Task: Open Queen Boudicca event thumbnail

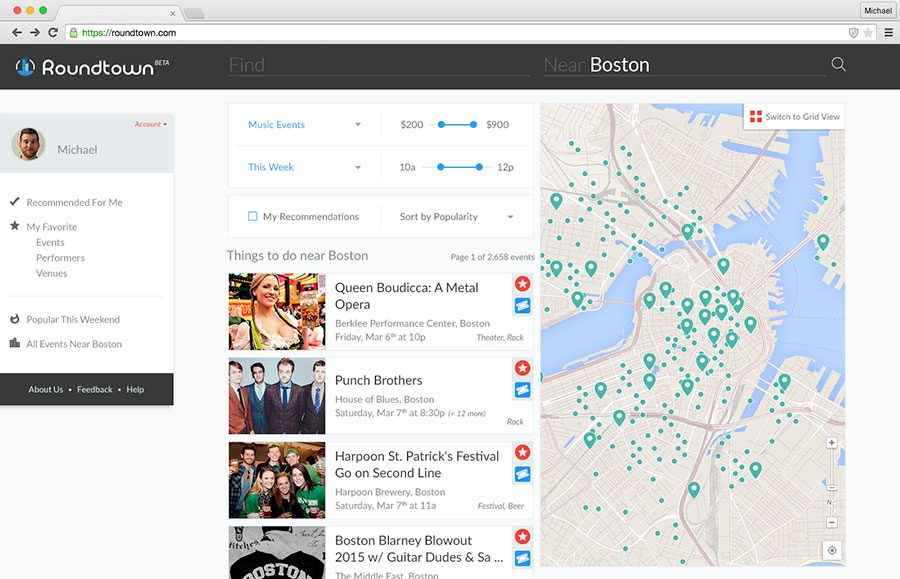Action: coord(277,312)
